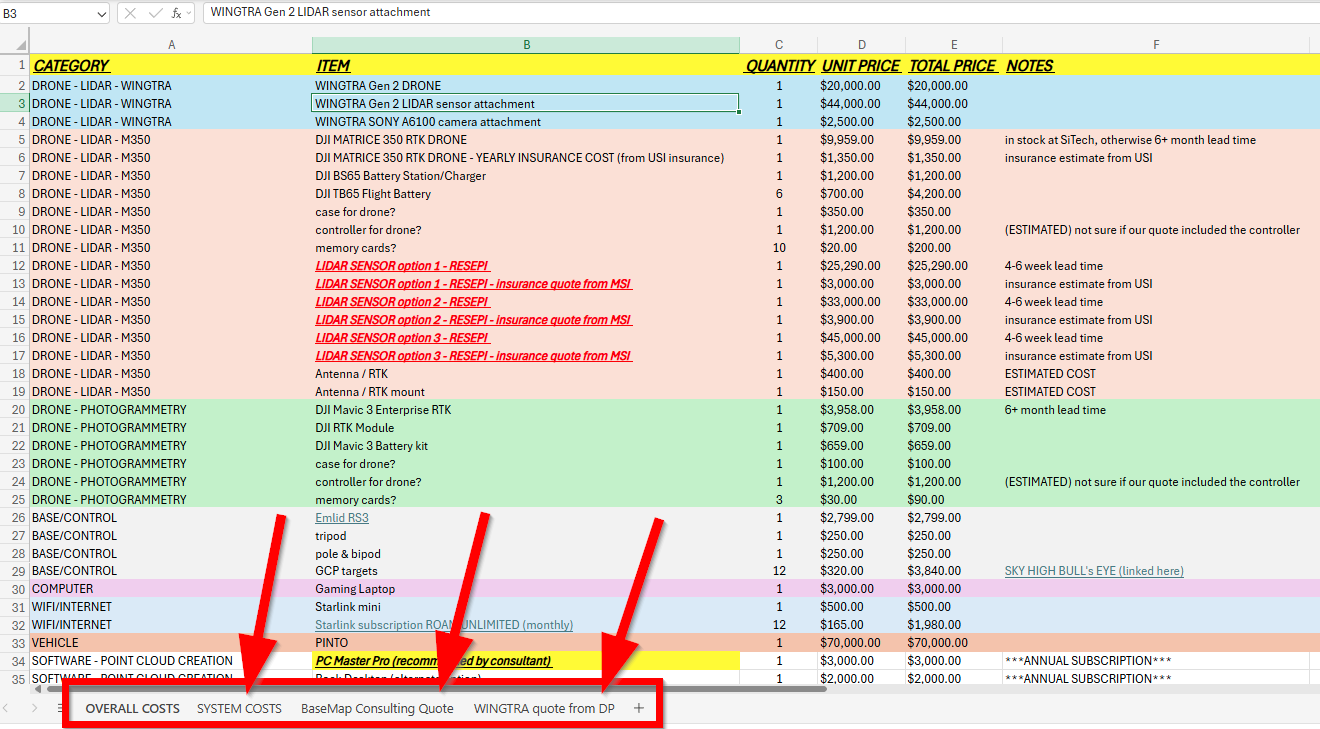Open the BaseMap Consulting Quote tab
Screen dimensions: 1320x729
coord(377,708)
